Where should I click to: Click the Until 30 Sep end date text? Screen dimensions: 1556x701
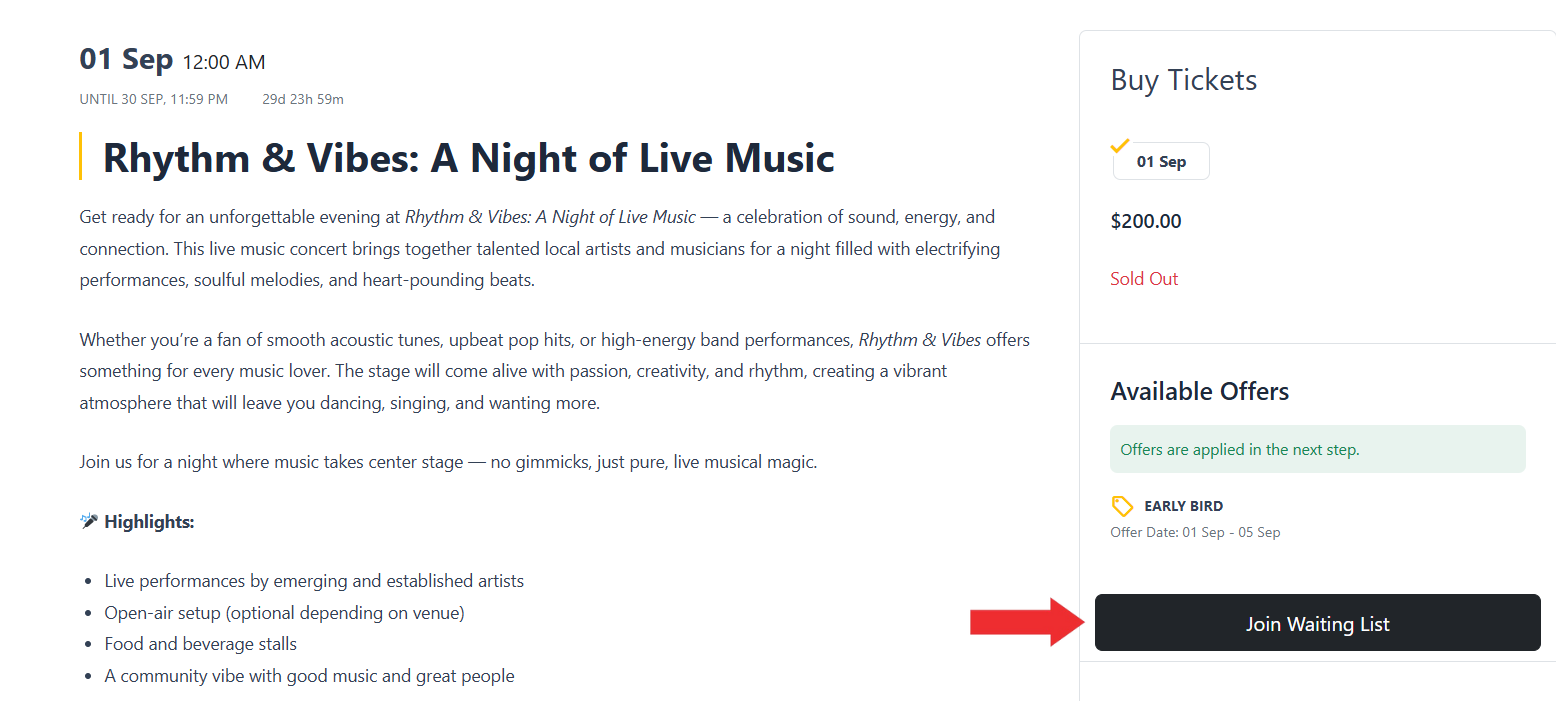coord(154,99)
